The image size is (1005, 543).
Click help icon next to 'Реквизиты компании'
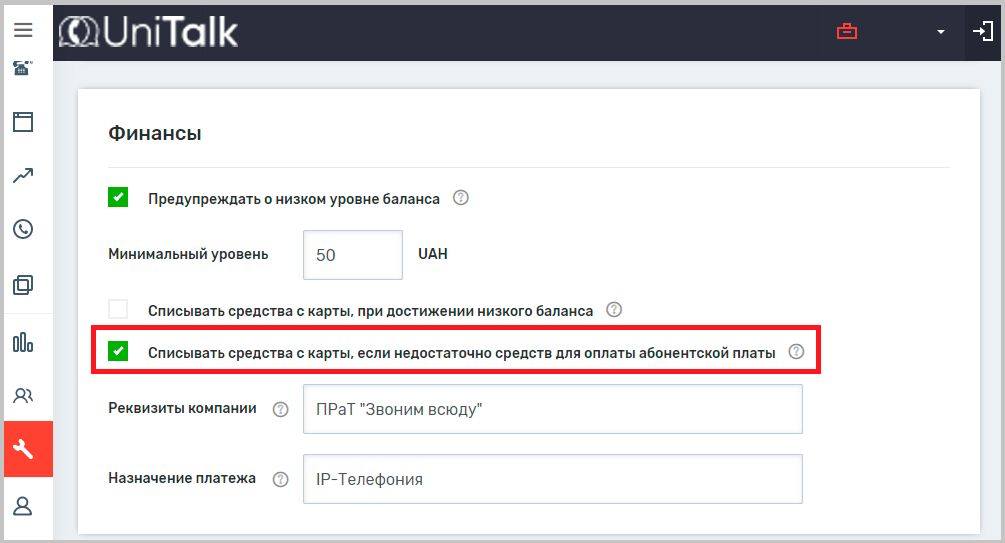click(280, 409)
